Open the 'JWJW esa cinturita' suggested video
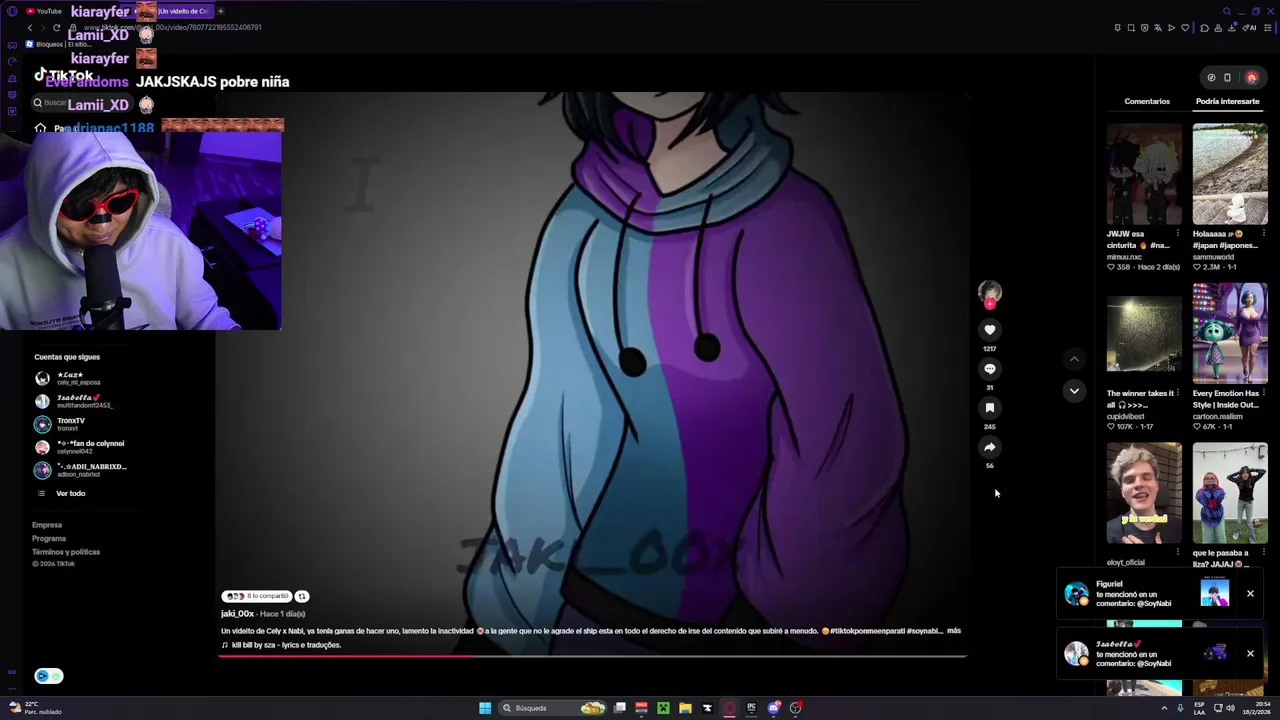The width and height of the screenshot is (1280, 720). click(x=1143, y=174)
